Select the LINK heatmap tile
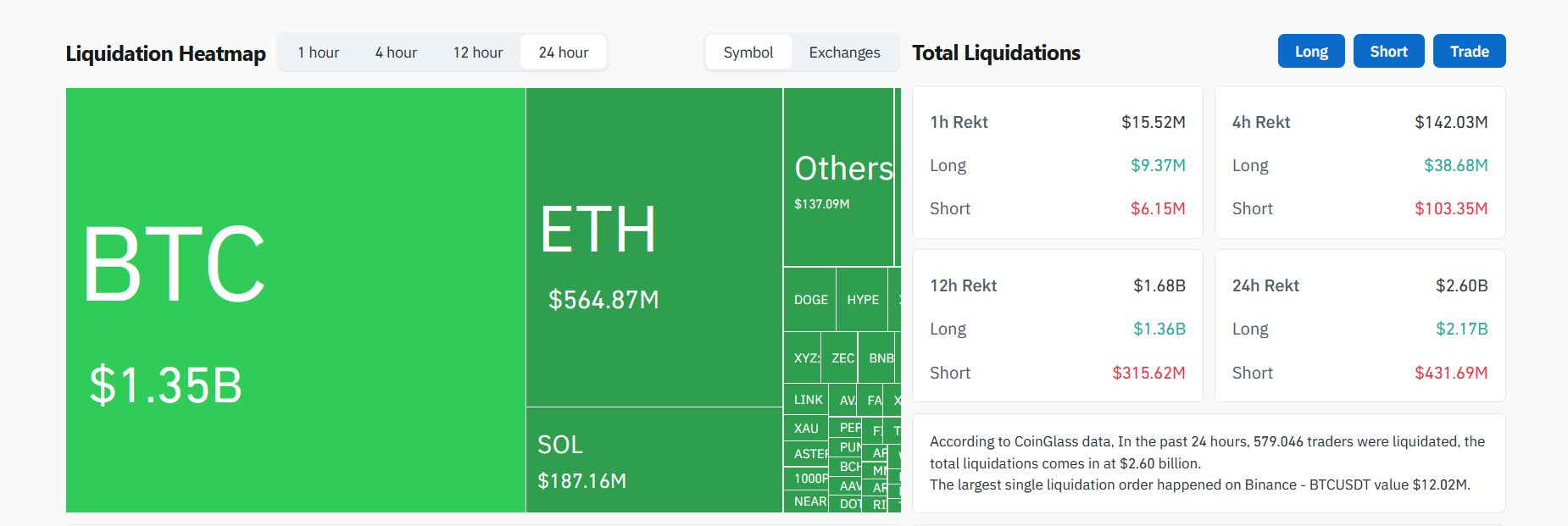 tap(808, 400)
